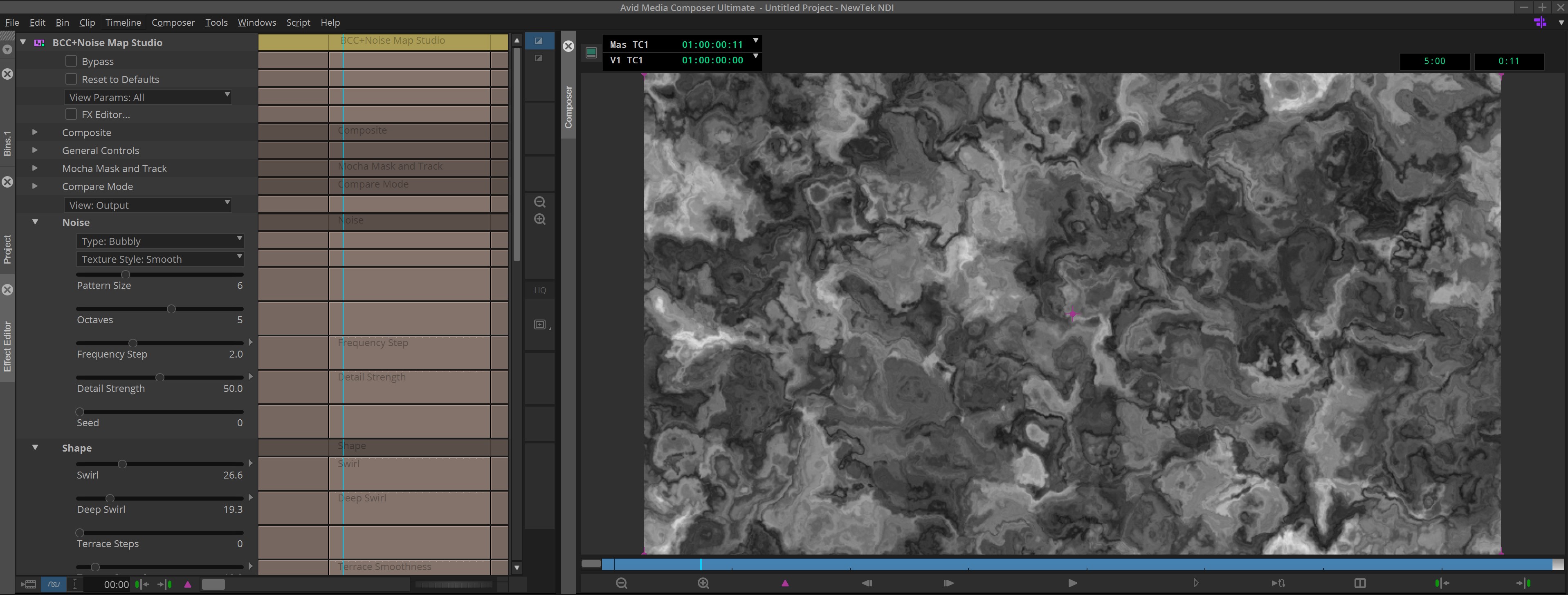Open the Clip menu
Image resolution: width=1568 pixels, height=595 pixels.
(x=87, y=22)
